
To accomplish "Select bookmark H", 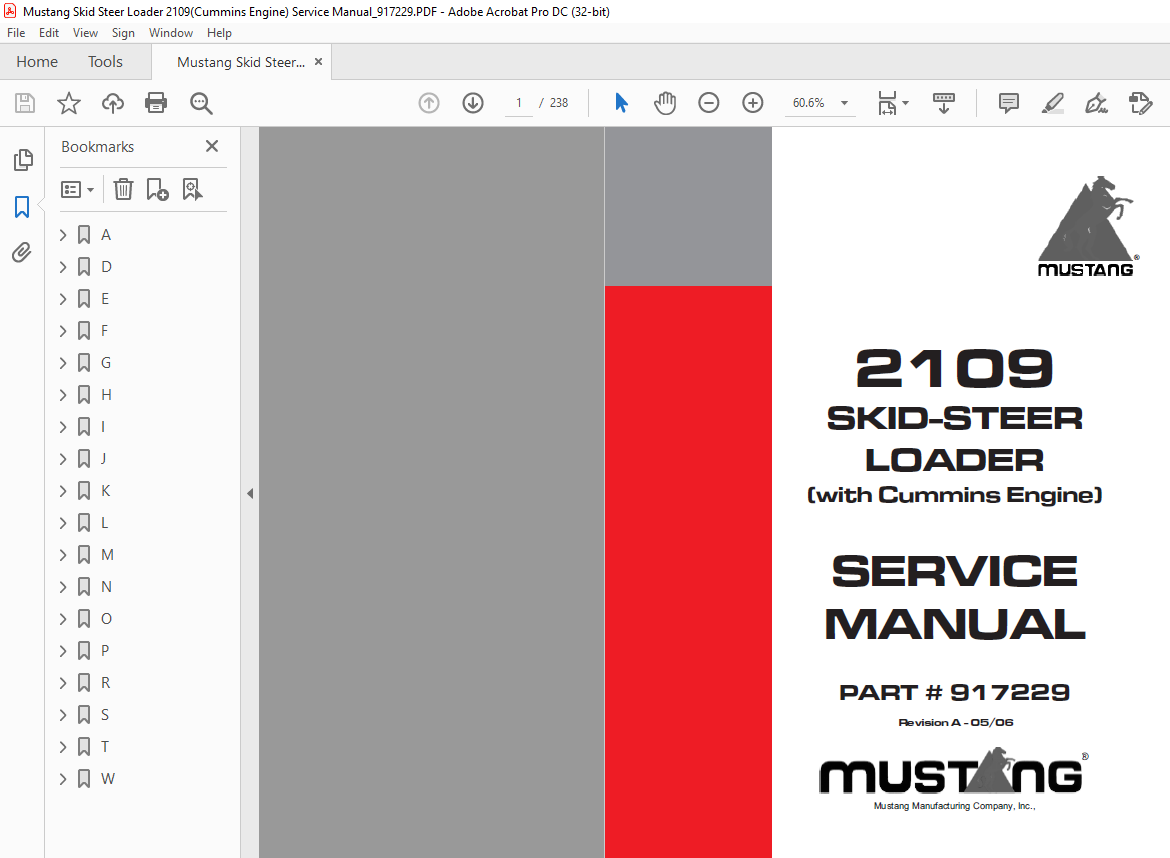I will (x=107, y=395).
